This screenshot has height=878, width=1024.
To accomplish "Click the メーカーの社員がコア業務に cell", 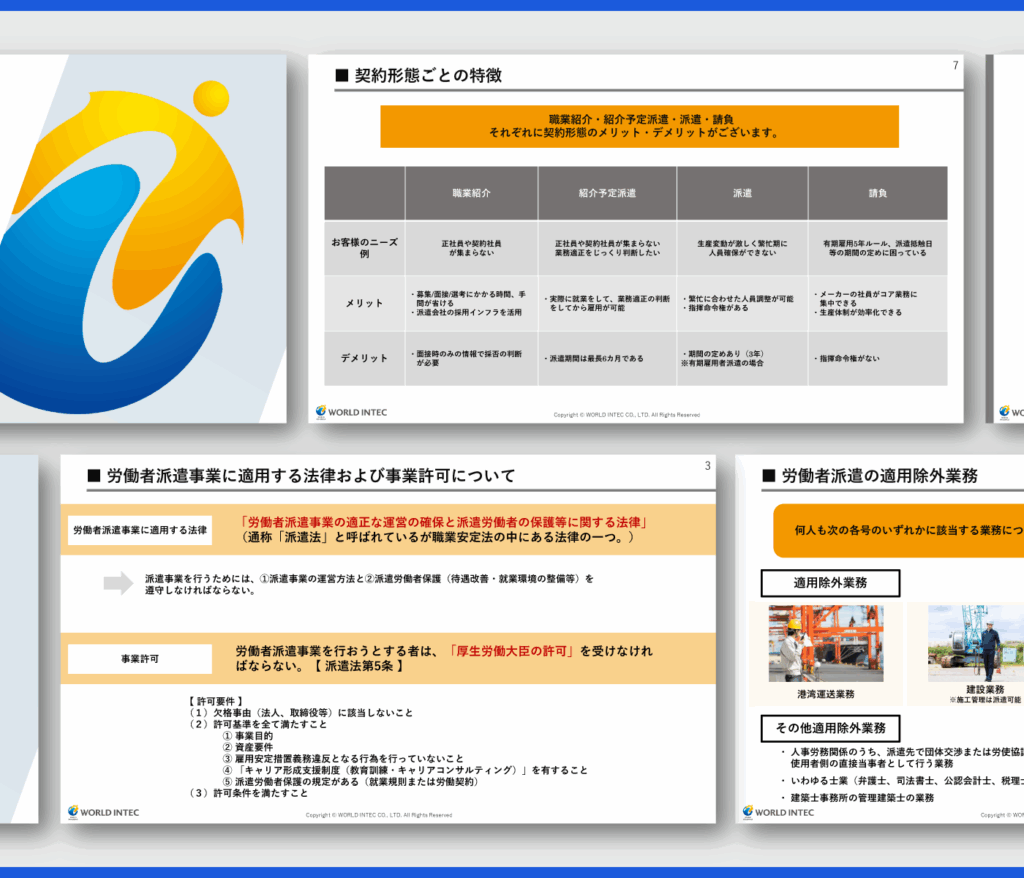I will [878, 303].
